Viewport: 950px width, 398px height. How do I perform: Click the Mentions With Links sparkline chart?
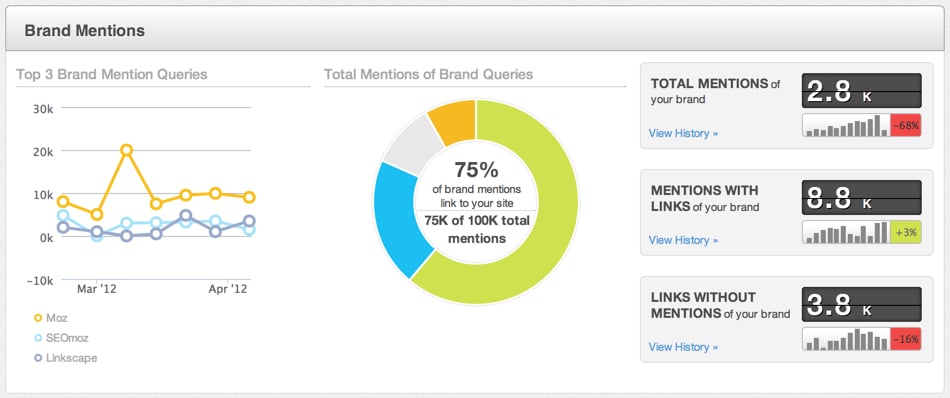pyautogui.click(x=846, y=232)
